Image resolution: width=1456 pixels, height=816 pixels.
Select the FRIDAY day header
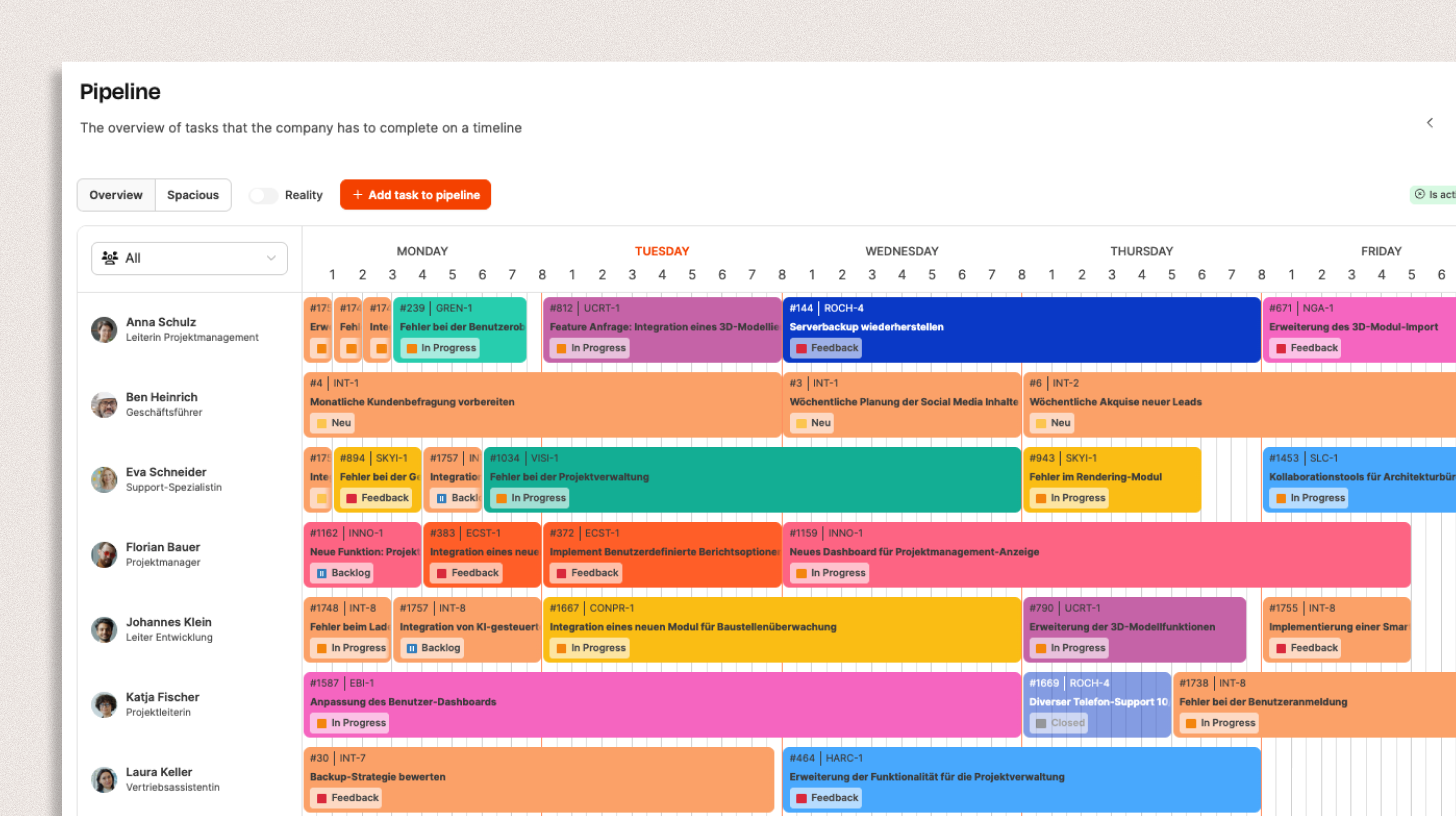pos(1381,251)
